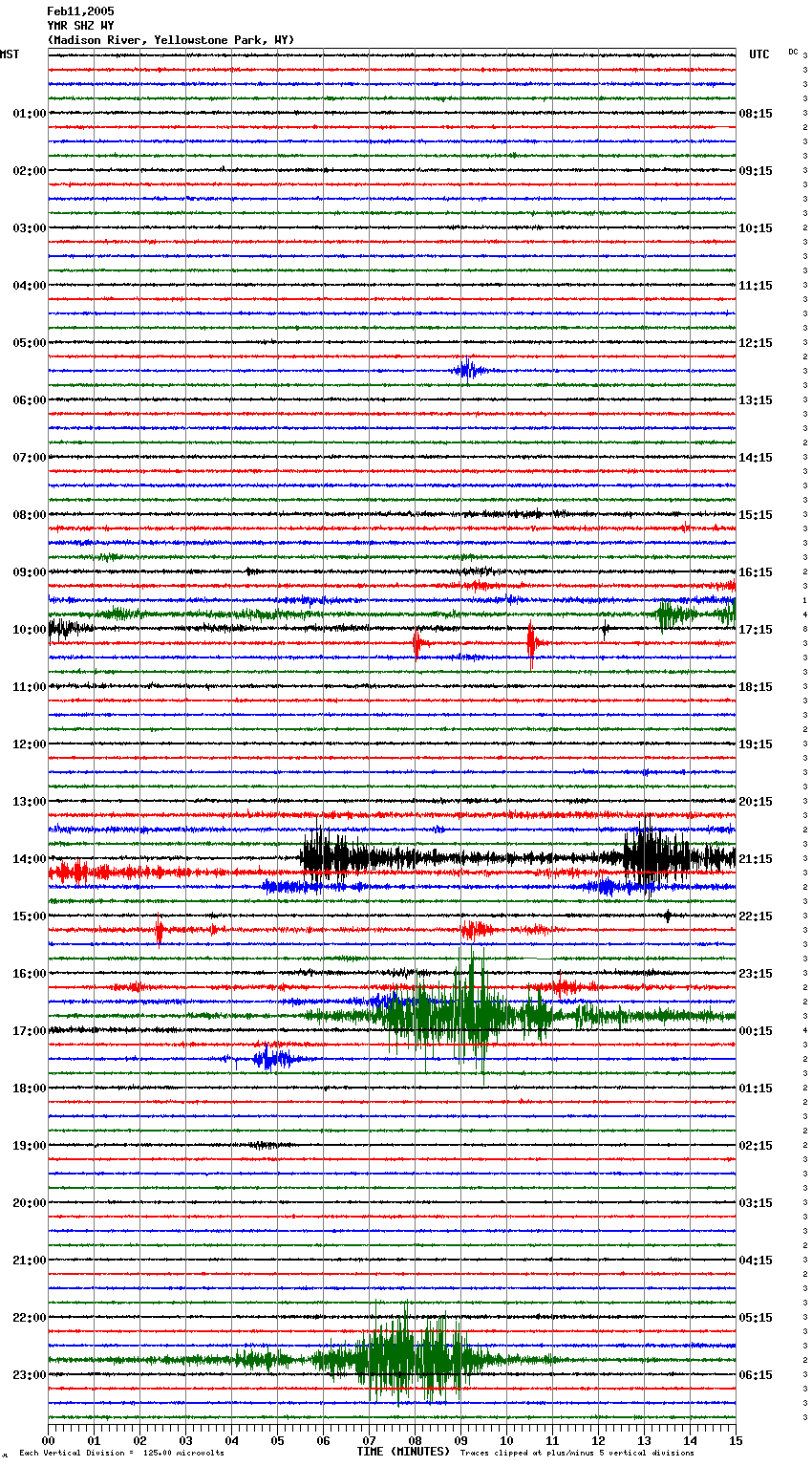Pick minute 09 on the time axis
The height and width of the screenshot is (1466, 812).
click(x=460, y=1440)
